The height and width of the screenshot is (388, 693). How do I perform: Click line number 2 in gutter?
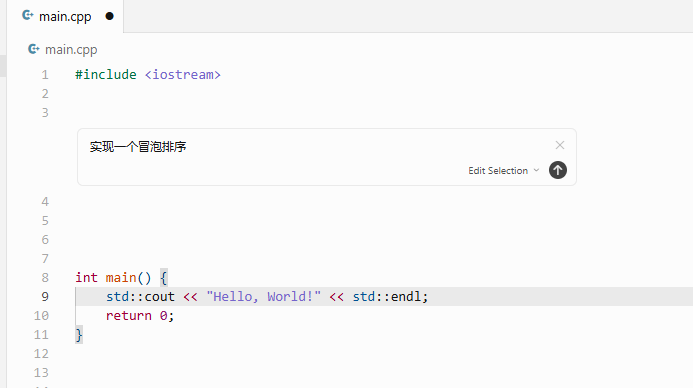tap(45, 94)
